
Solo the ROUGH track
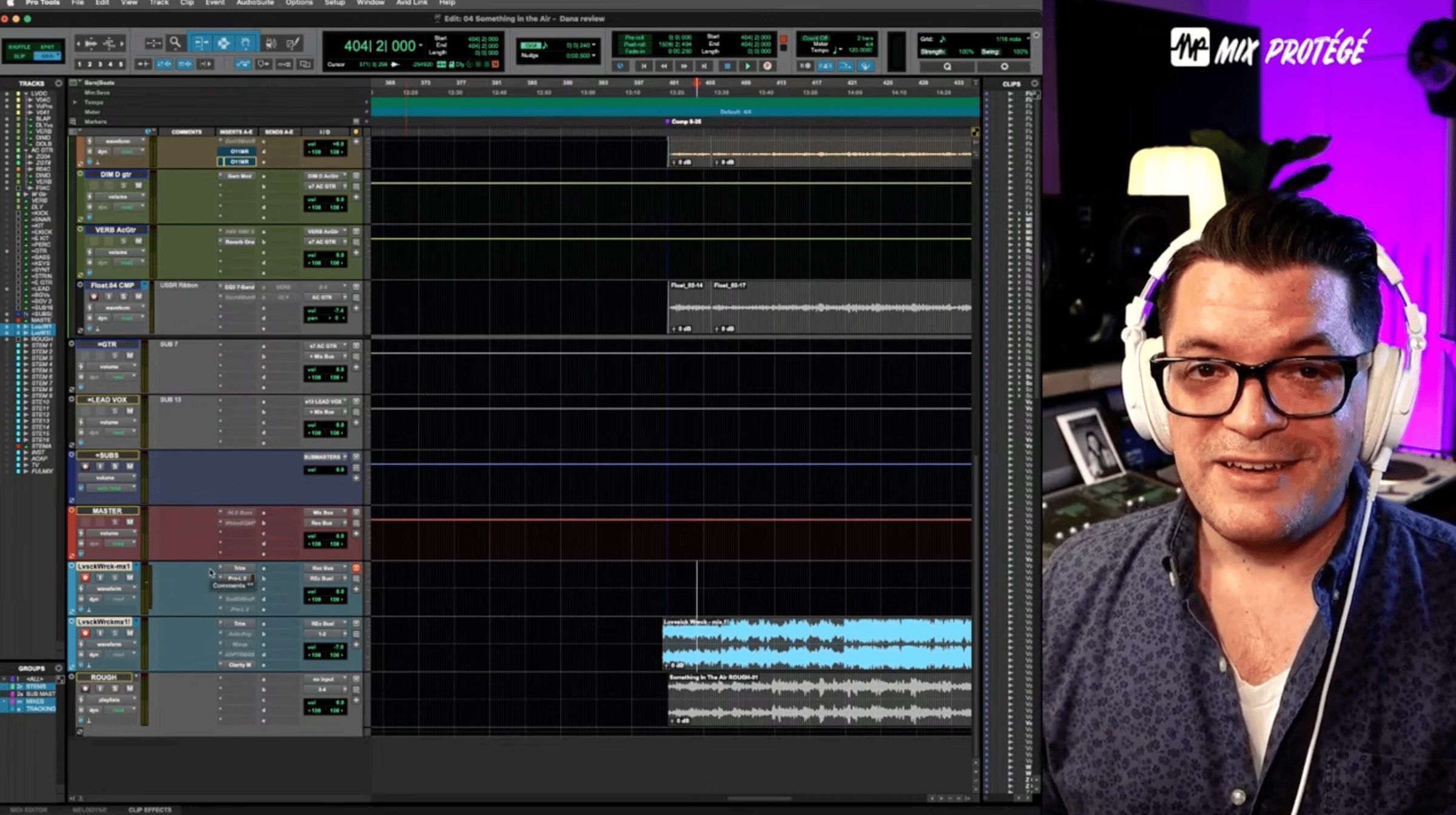(115, 689)
